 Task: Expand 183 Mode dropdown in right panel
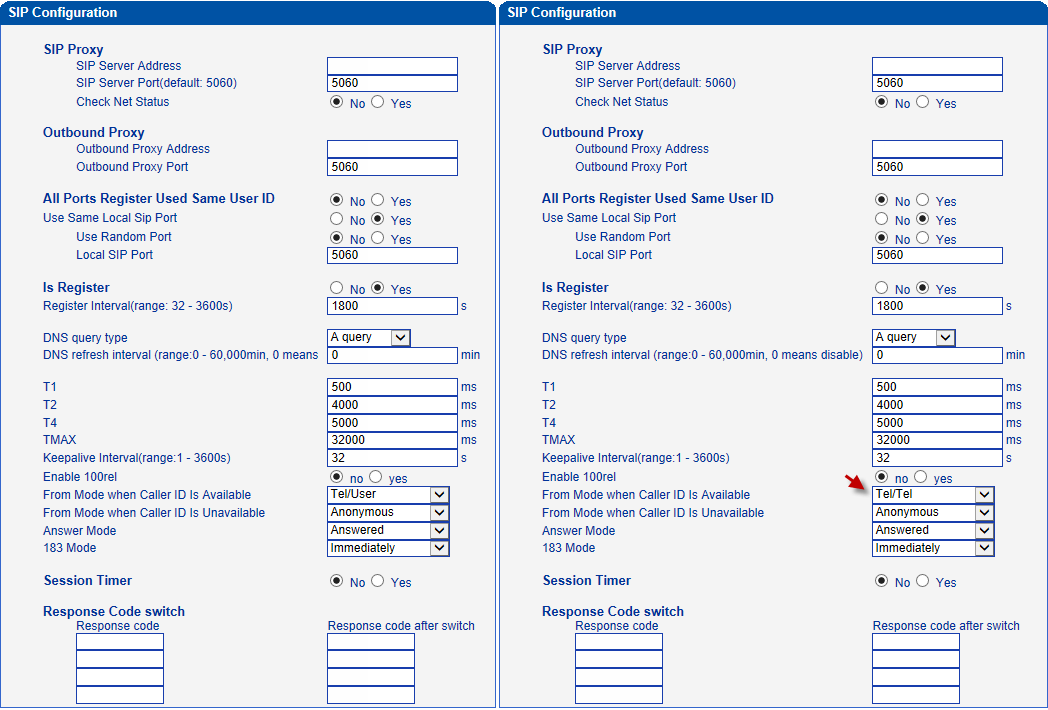pyautogui.click(x=933, y=548)
